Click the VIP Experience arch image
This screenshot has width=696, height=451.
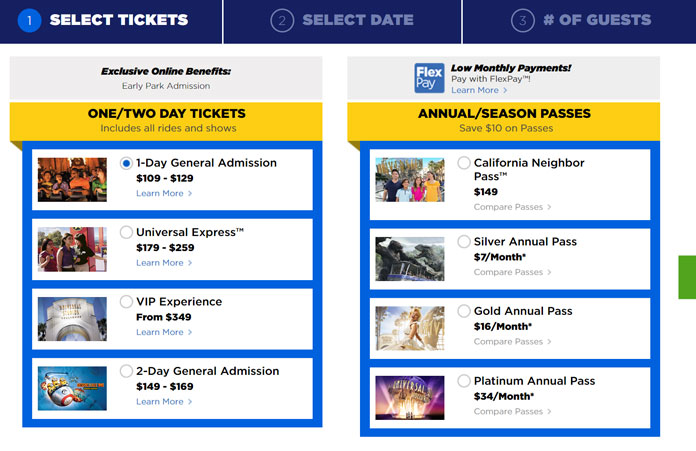click(72, 319)
